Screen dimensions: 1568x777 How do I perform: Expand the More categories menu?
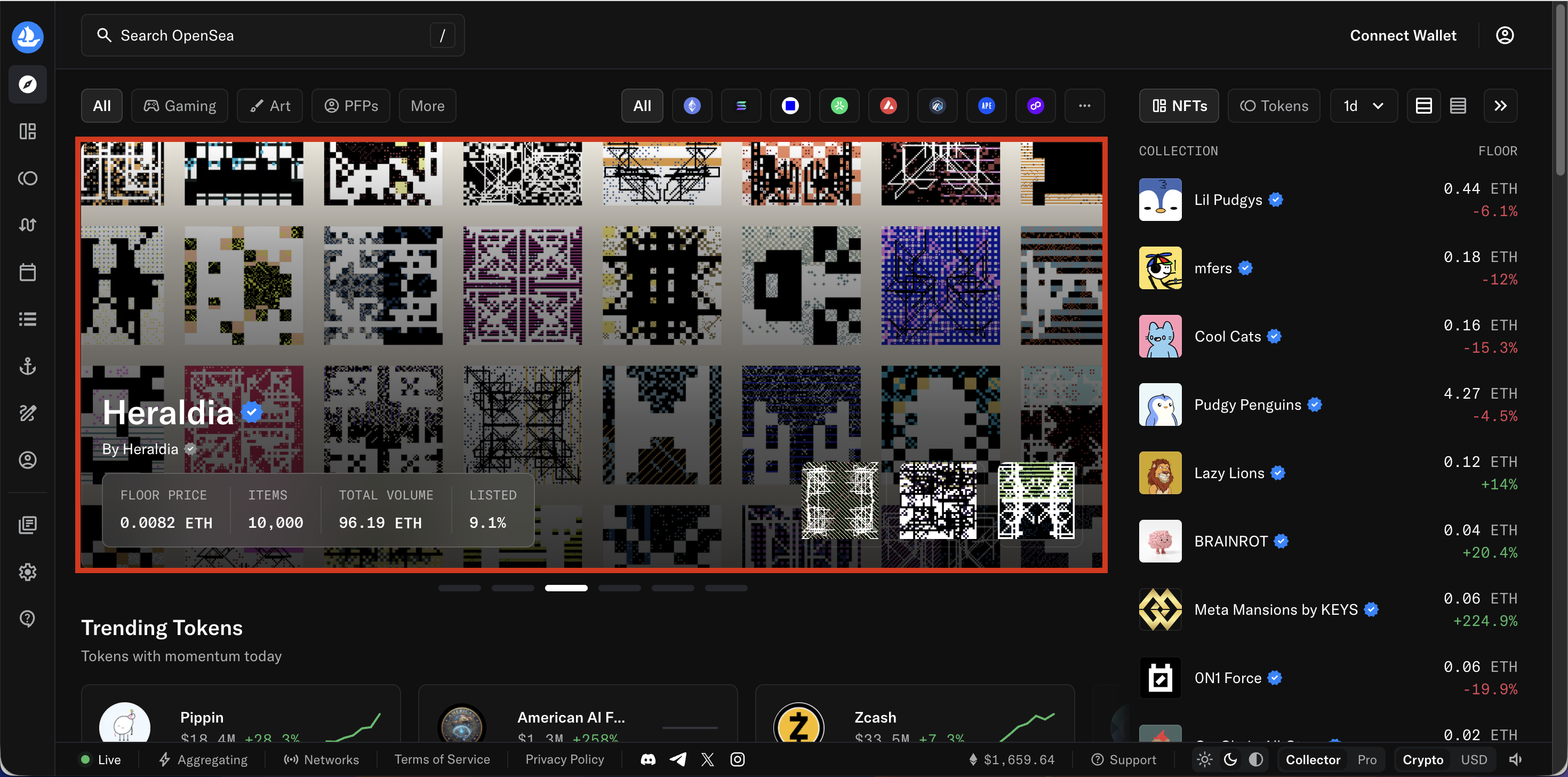point(427,106)
